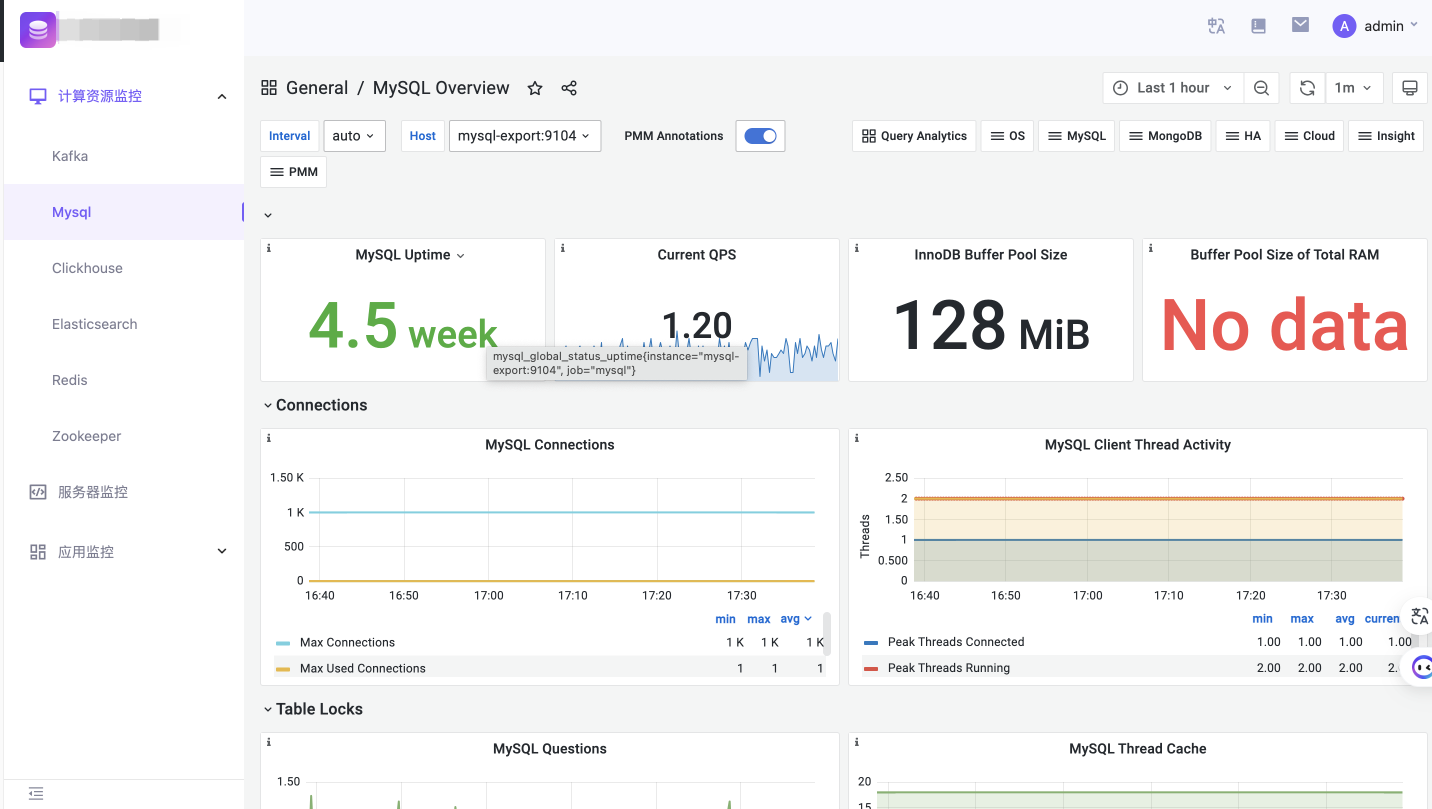Open the documentation book icon
Image resolution: width=1432 pixels, height=809 pixels.
point(1259,26)
